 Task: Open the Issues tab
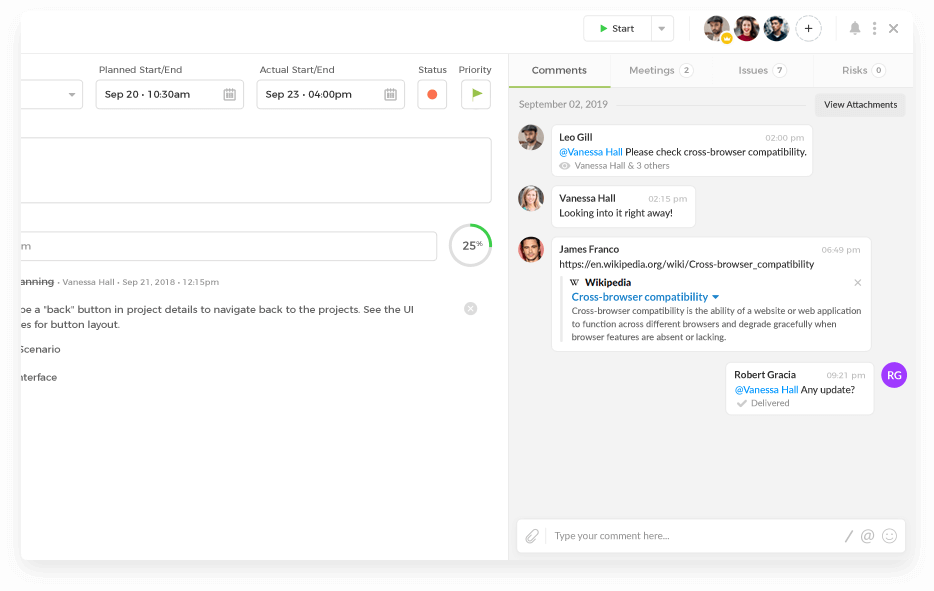tap(762, 71)
